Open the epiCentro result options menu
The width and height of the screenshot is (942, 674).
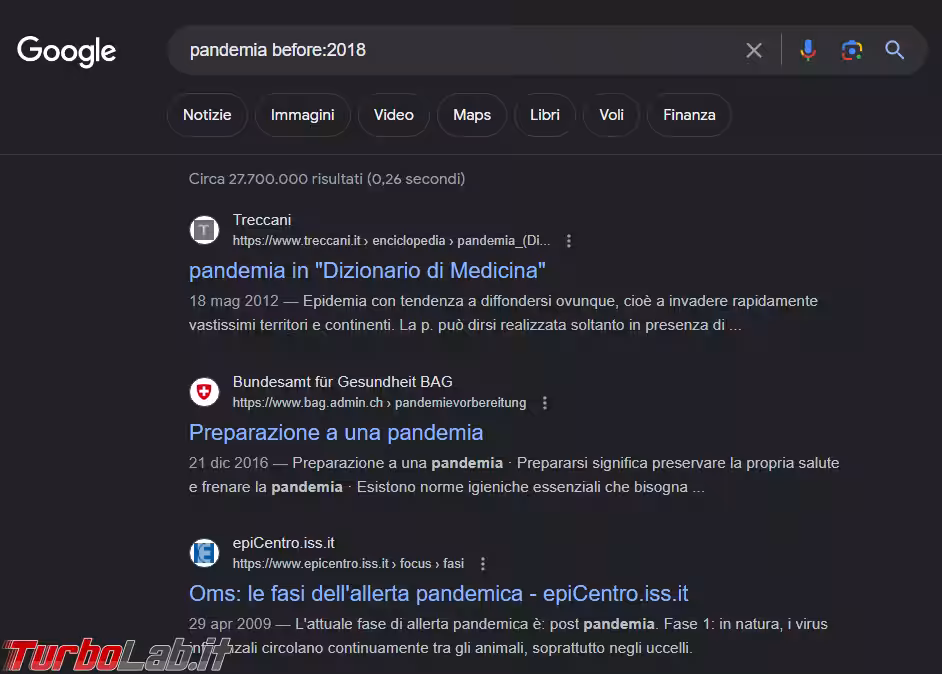(483, 564)
